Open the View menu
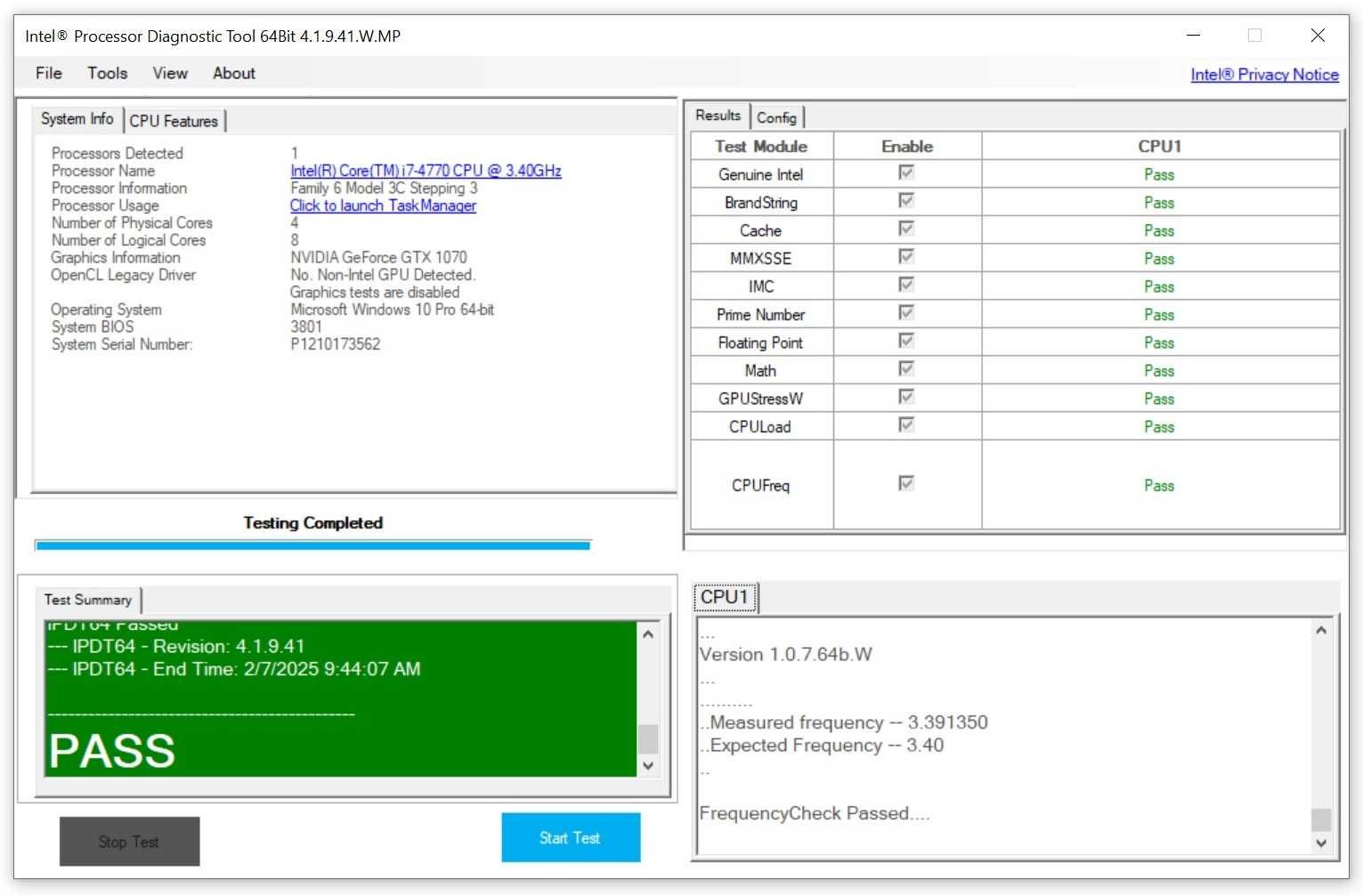The image size is (1363, 896). 169,73
